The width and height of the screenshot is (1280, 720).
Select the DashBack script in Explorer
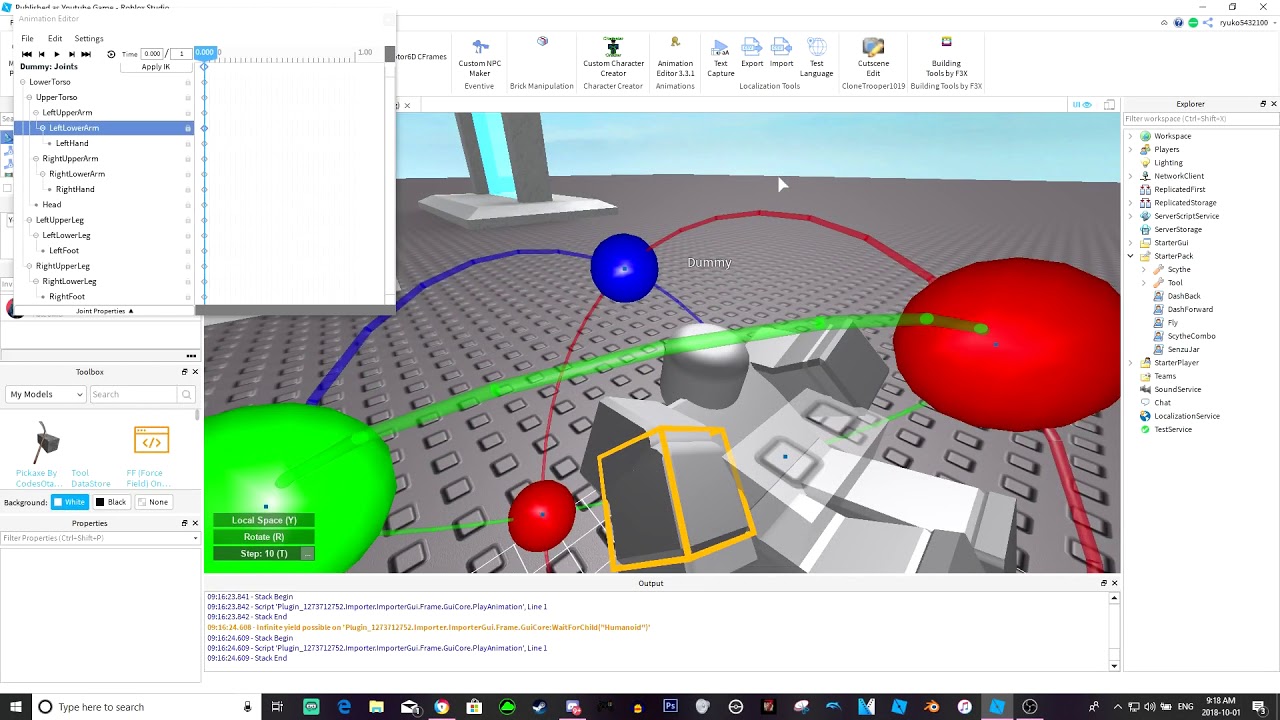(1183, 296)
